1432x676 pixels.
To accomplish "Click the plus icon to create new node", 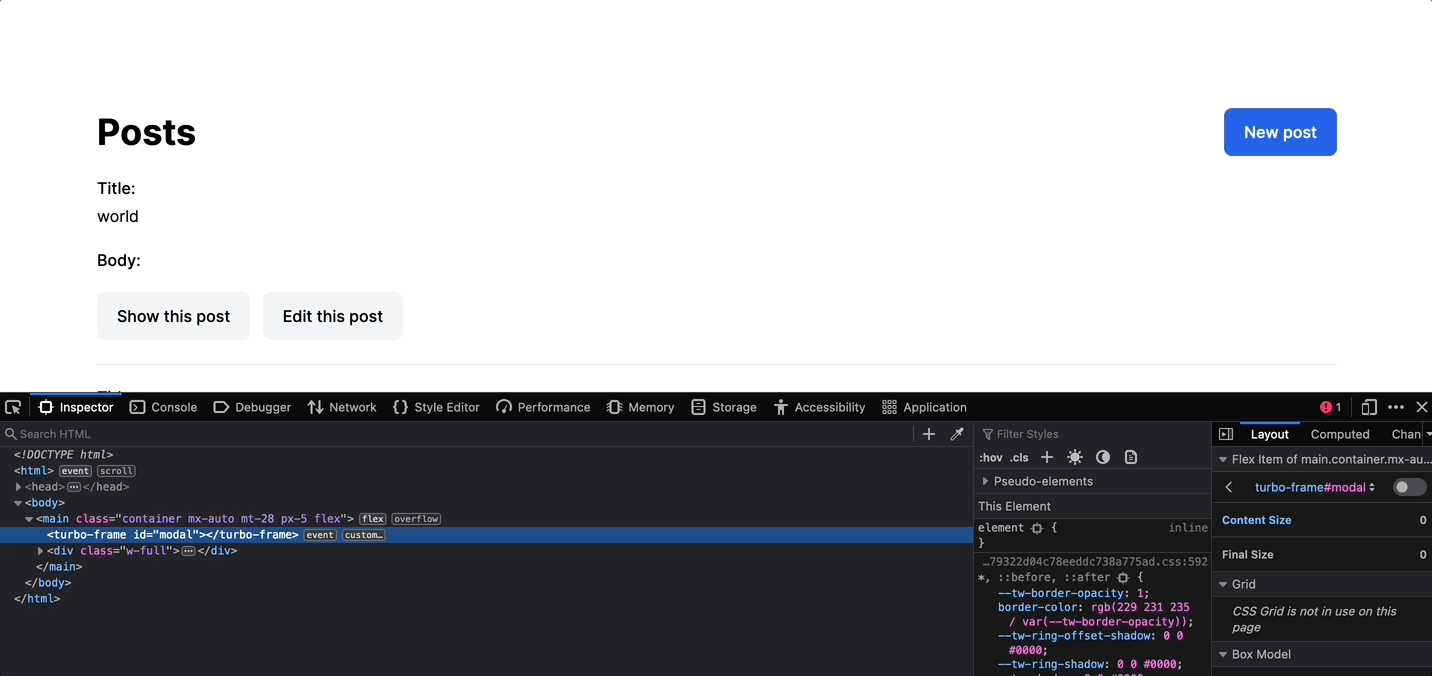I will (929, 434).
